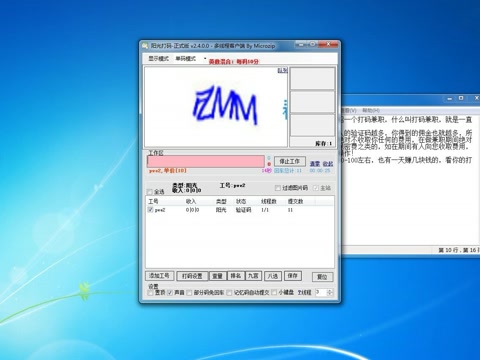Click the 保存 button
The image size is (480, 360).
[292, 276]
